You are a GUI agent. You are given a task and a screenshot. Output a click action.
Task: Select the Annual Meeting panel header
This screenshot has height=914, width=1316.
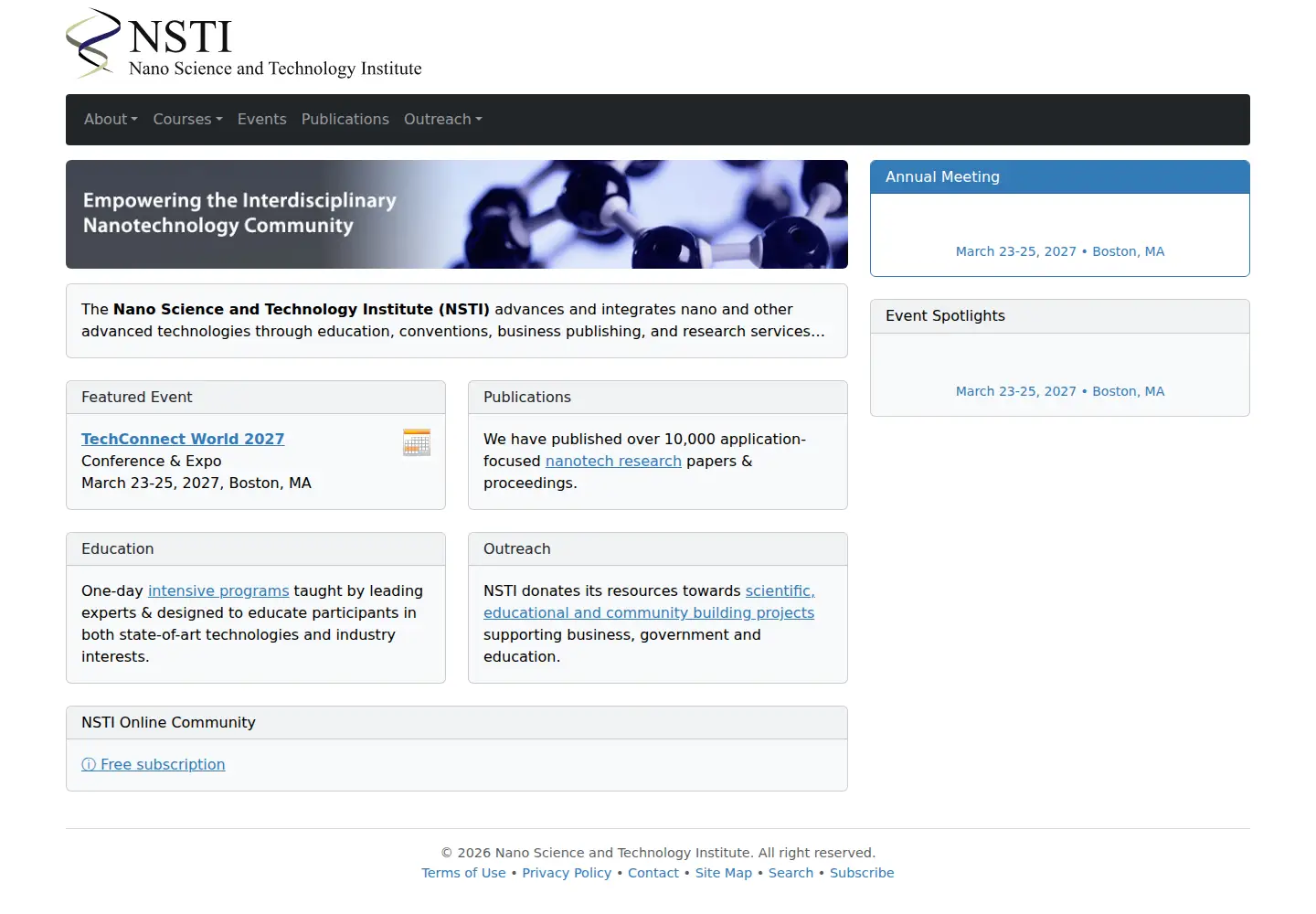pyautogui.click(x=1060, y=177)
